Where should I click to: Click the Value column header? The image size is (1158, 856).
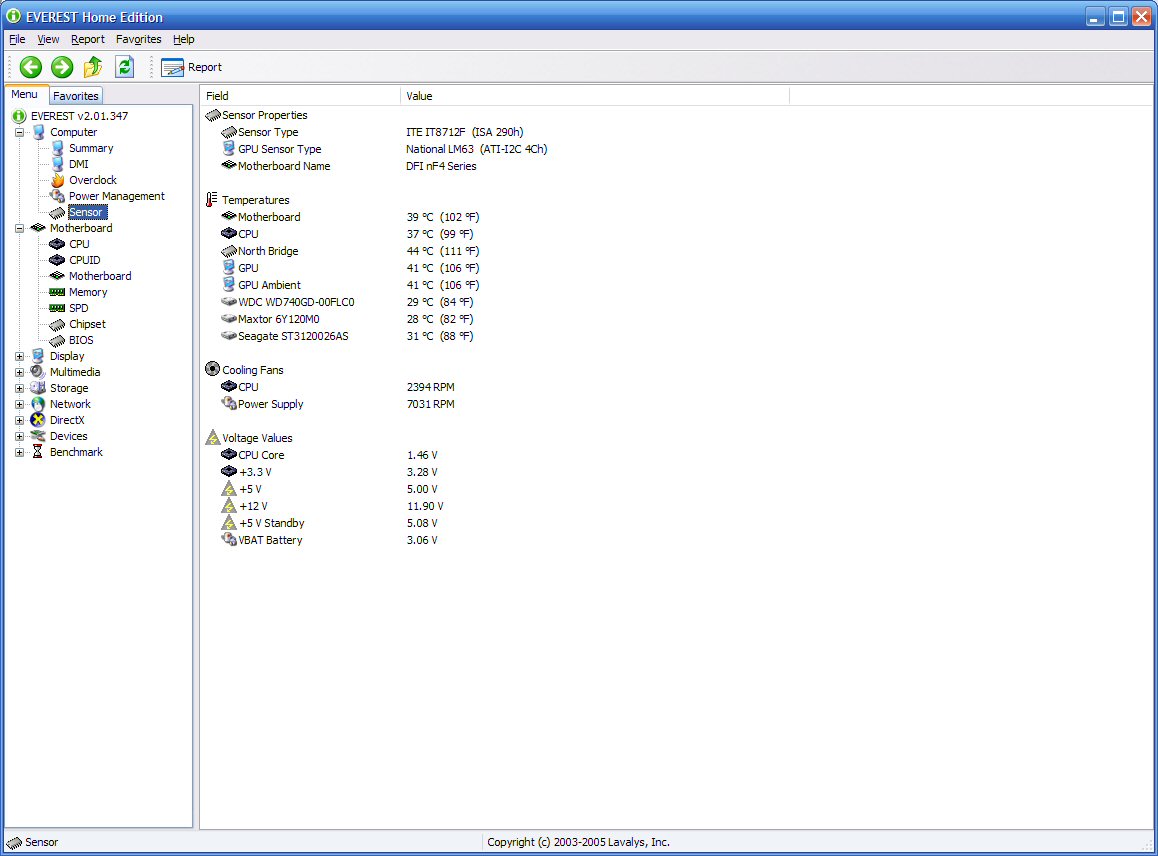pyautogui.click(x=595, y=96)
